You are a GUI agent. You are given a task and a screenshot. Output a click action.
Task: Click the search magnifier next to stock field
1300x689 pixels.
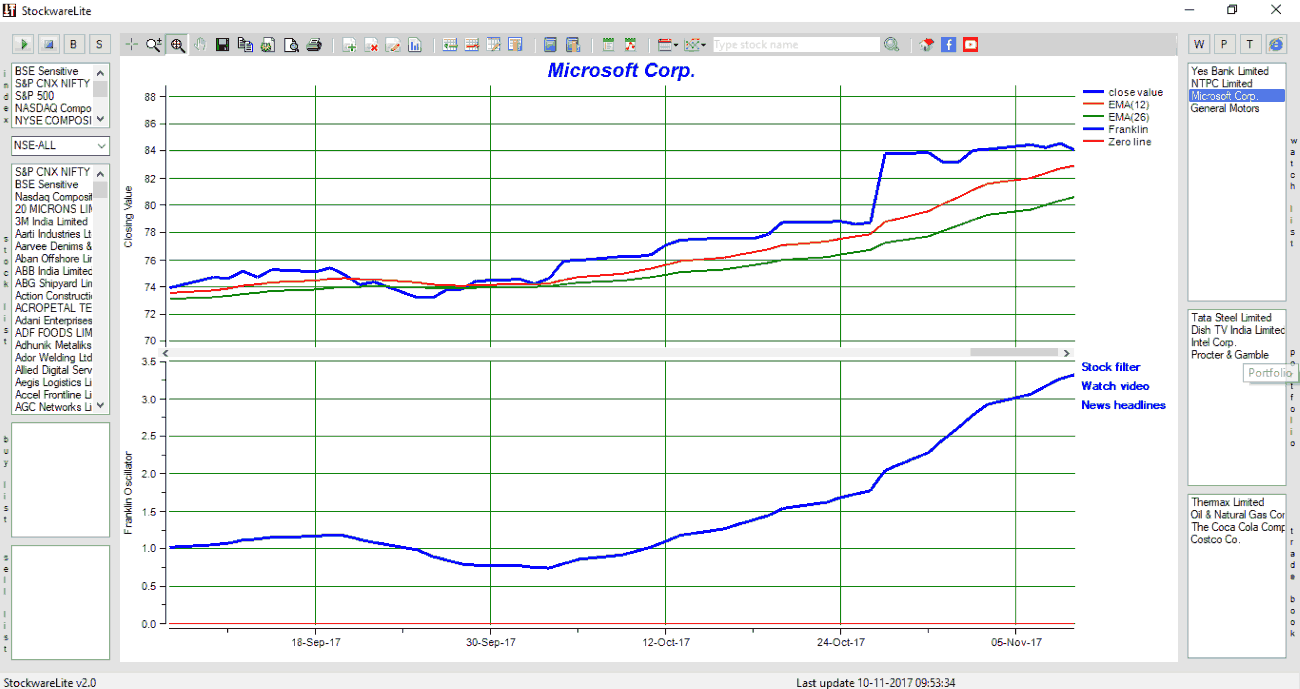[x=892, y=44]
